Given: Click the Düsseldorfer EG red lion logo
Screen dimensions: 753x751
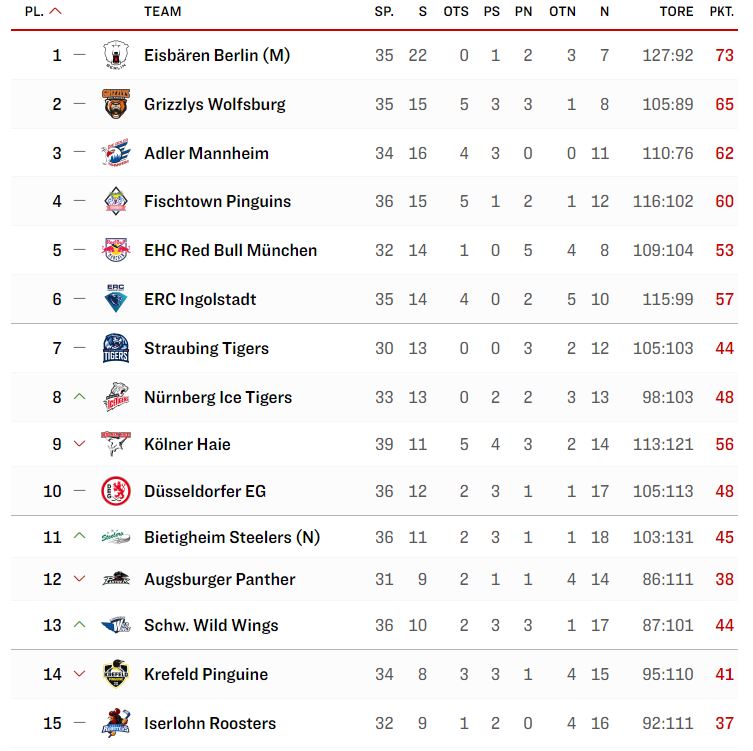Looking at the screenshot, I should point(116,491).
